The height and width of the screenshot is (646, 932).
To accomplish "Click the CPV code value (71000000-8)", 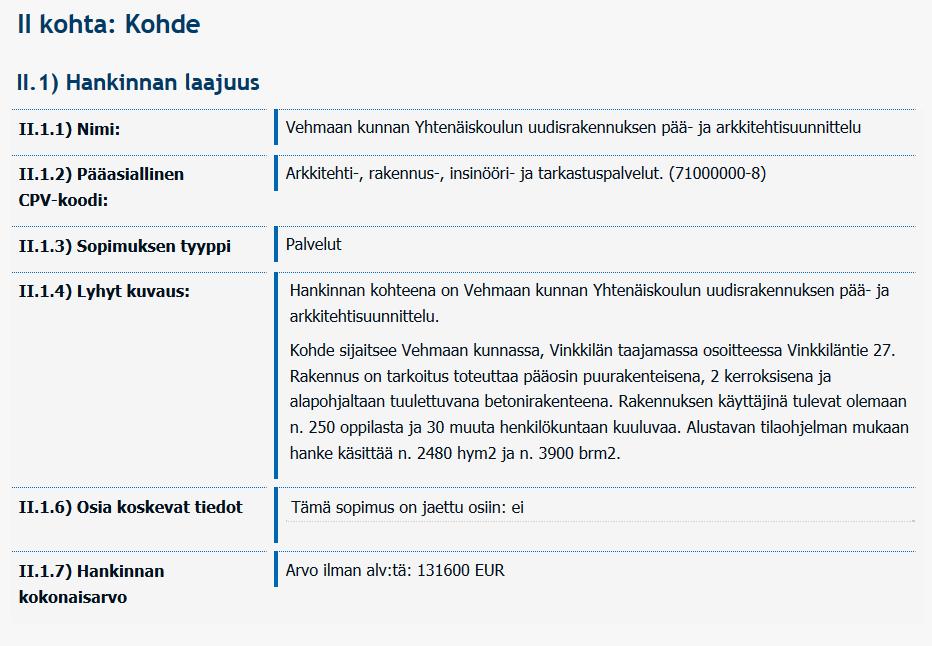I will coord(717,174).
